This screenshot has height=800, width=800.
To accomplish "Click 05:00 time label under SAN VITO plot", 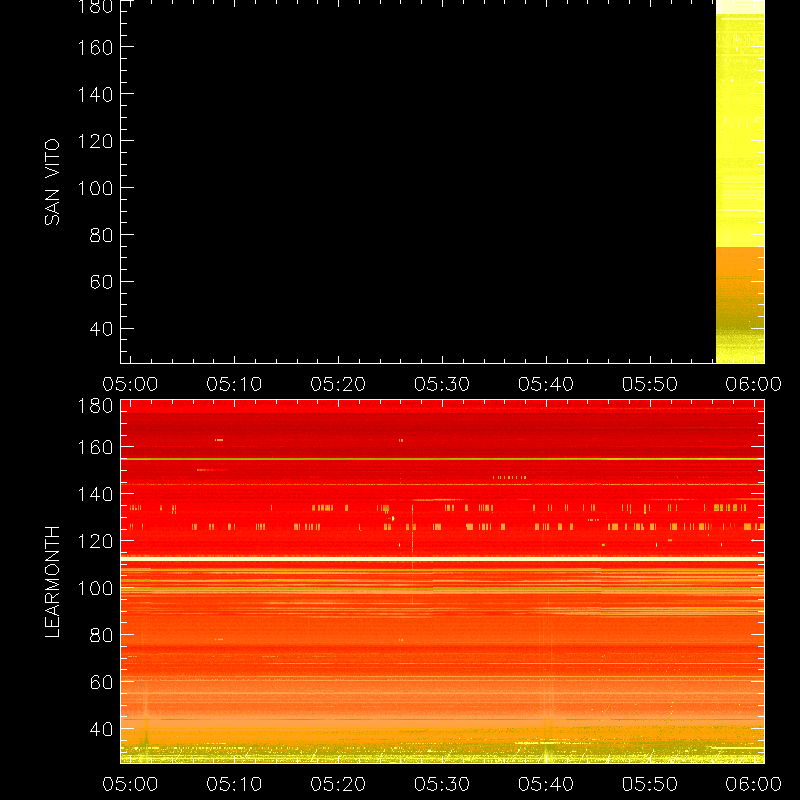I will click(x=130, y=384).
